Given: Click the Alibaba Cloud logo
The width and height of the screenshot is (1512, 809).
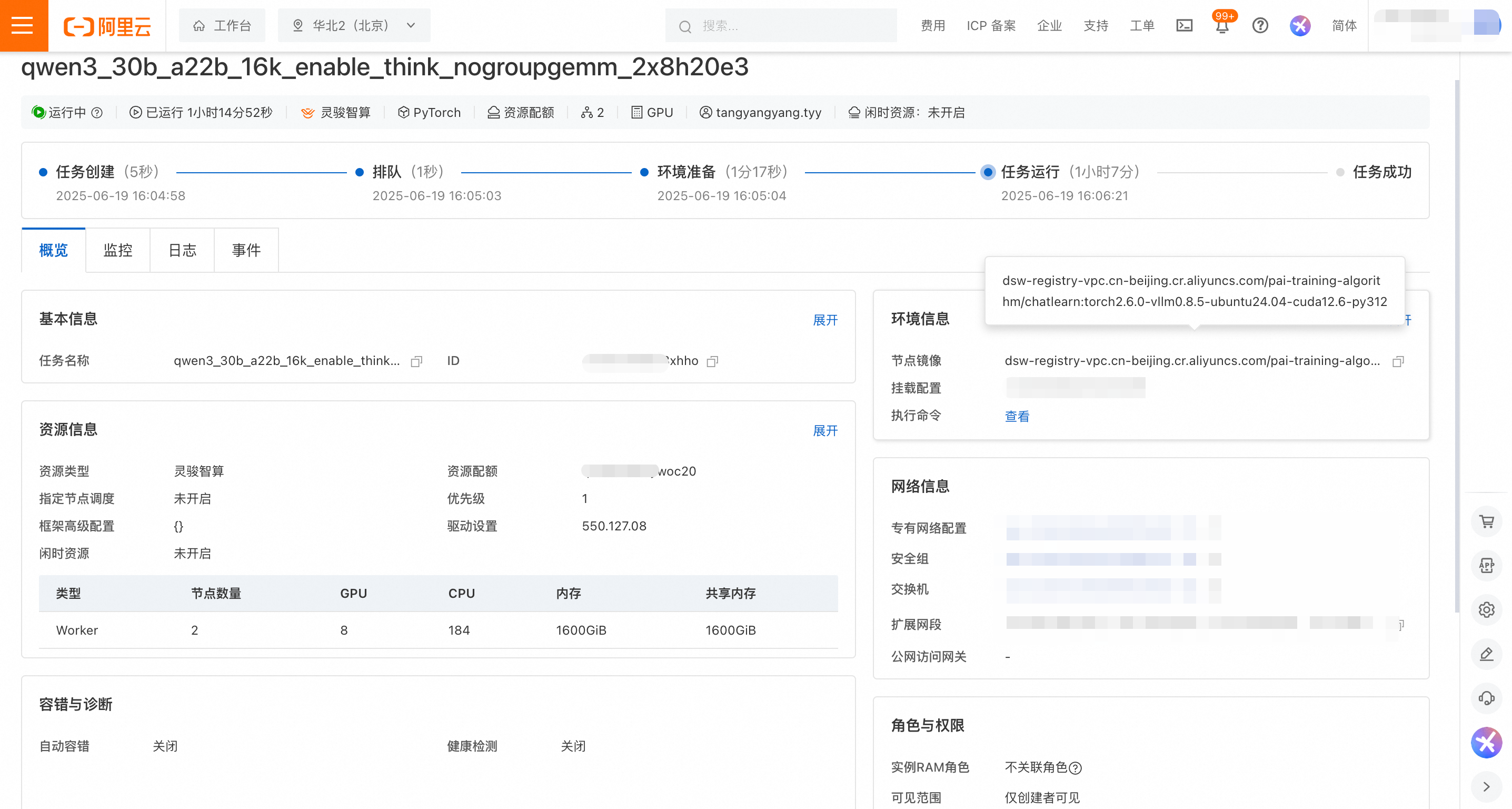Looking at the screenshot, I should tap(107, 26).
